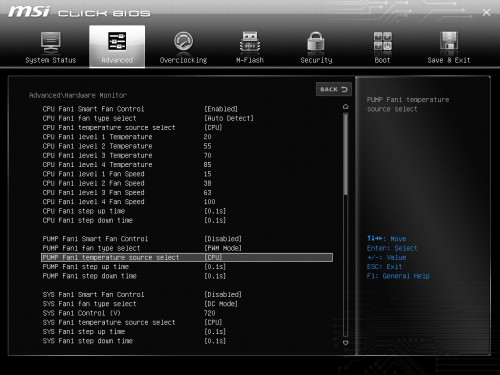
Task: Open the Security padlock icon
Action: click(316, 42)
